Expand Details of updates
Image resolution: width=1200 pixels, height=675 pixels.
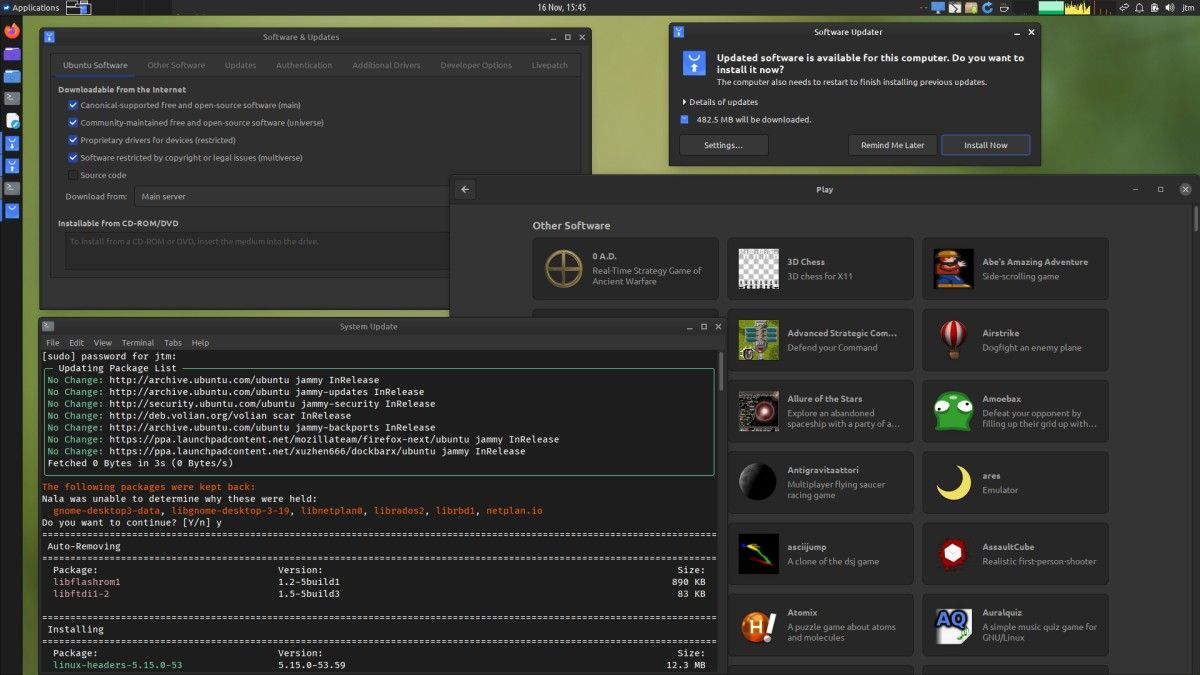pyautogui.click(x=720, y=102)
